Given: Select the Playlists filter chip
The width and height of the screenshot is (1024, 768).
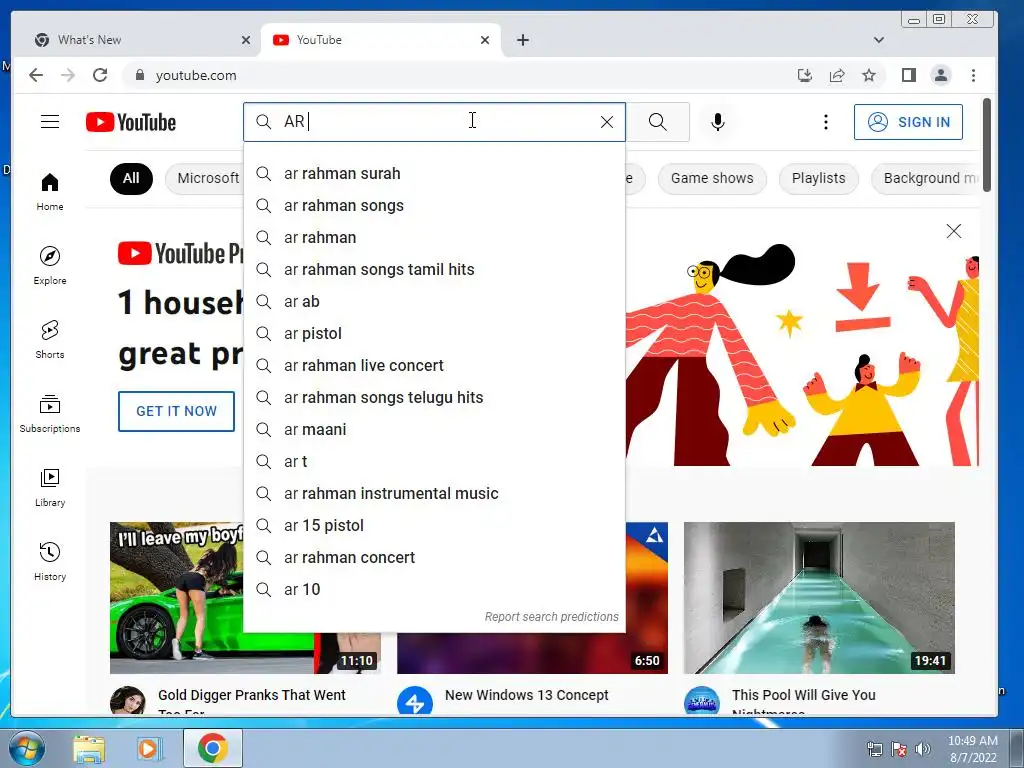Looking at the screenshot, I should tap(818, 178).
